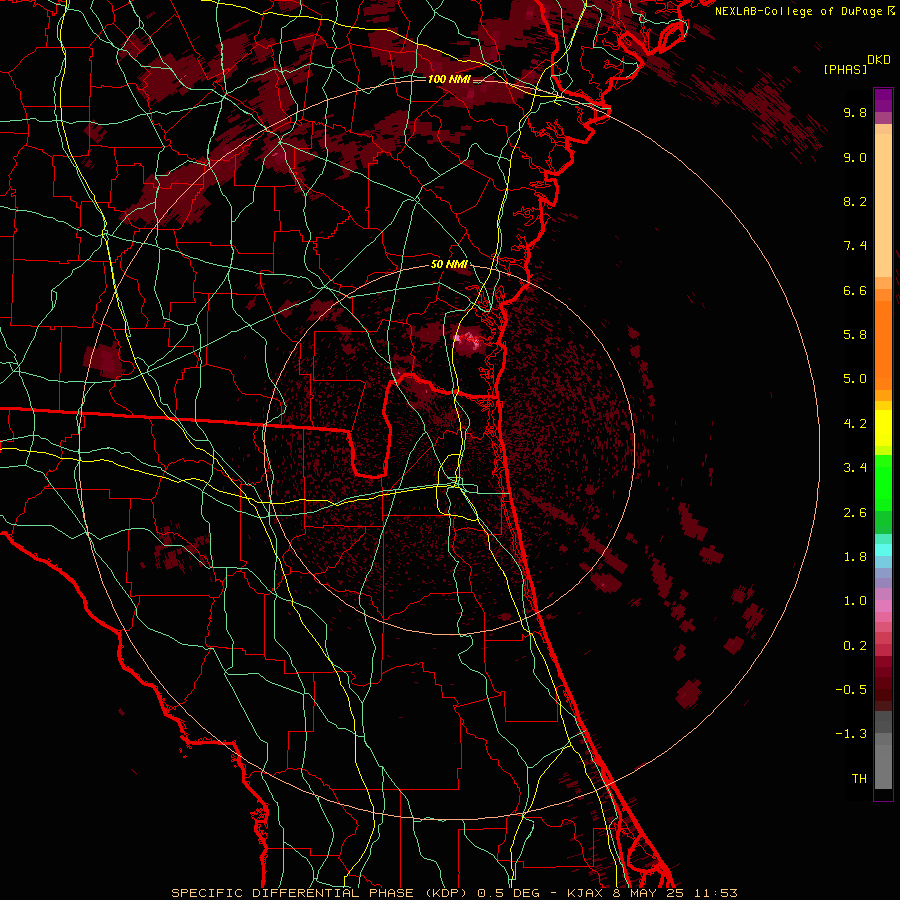The image size is (900, 900).
Task: Click the -1.3 legend value
Action: 851,734
